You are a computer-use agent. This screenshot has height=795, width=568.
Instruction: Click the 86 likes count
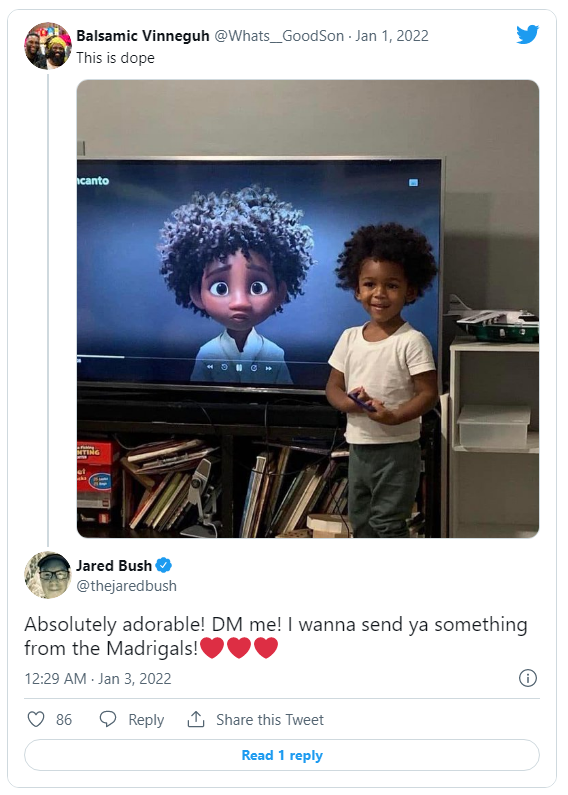pyautogui.click(x=64, y=719)
